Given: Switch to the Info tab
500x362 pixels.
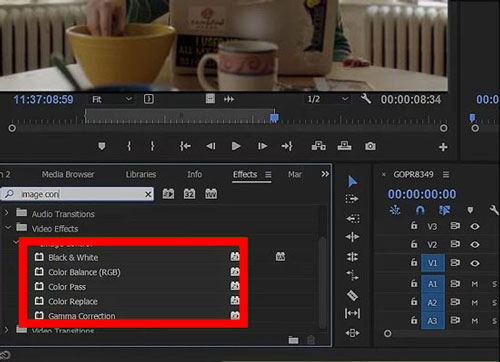Looking at the screenshot, I should pyautogui.click(x=194, y=174).
